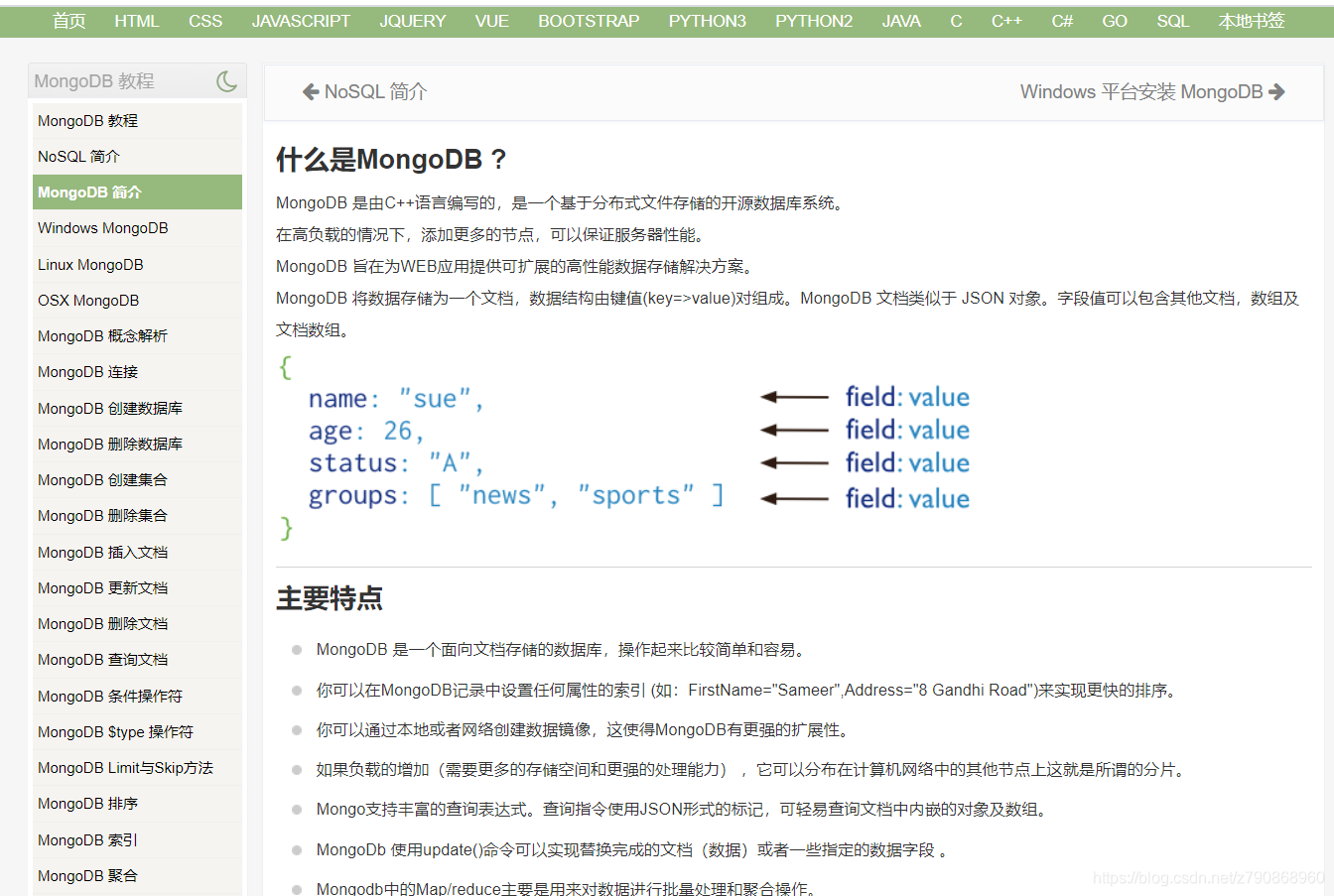Click the left arrow before NoSQL 简介
This screenshot has height=896, width=1334.
[x=311, y=92]
